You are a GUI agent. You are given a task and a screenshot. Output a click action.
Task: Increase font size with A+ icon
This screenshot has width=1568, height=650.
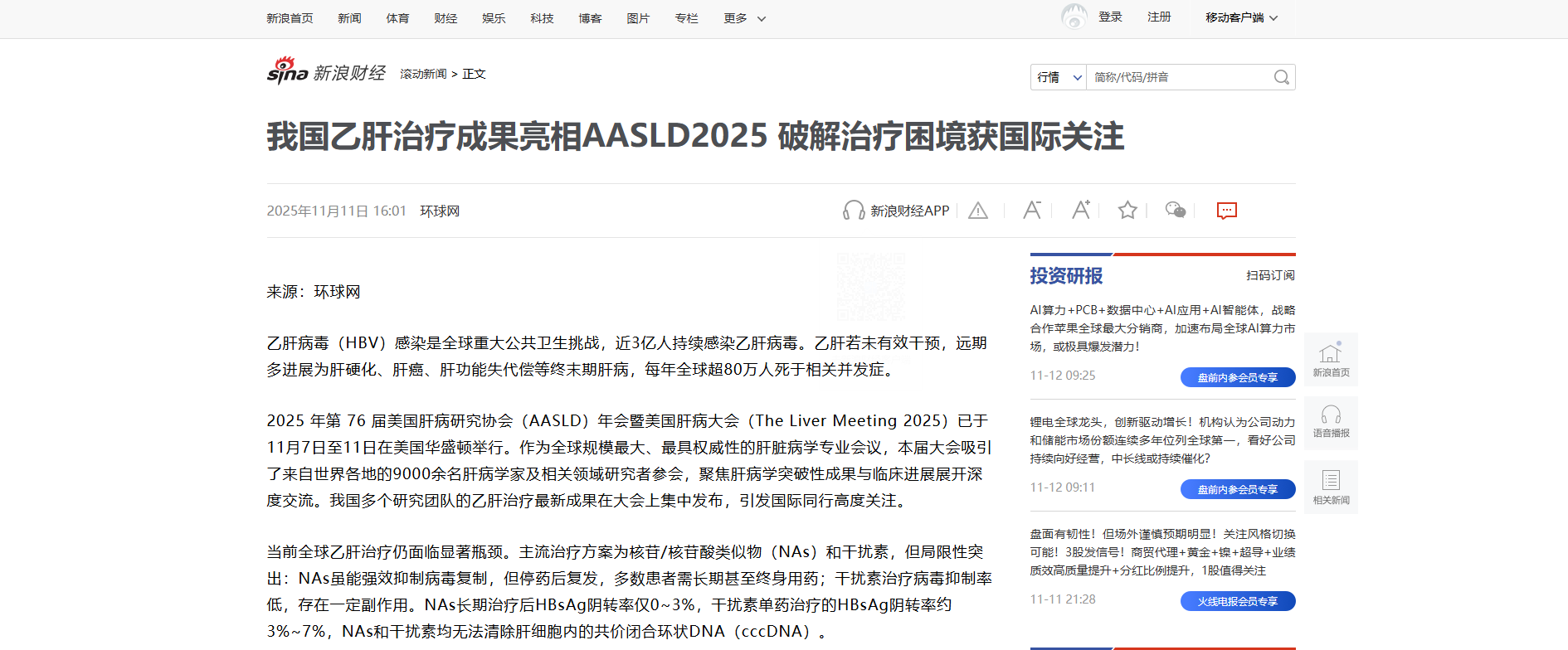click(x=1080, y=211)
